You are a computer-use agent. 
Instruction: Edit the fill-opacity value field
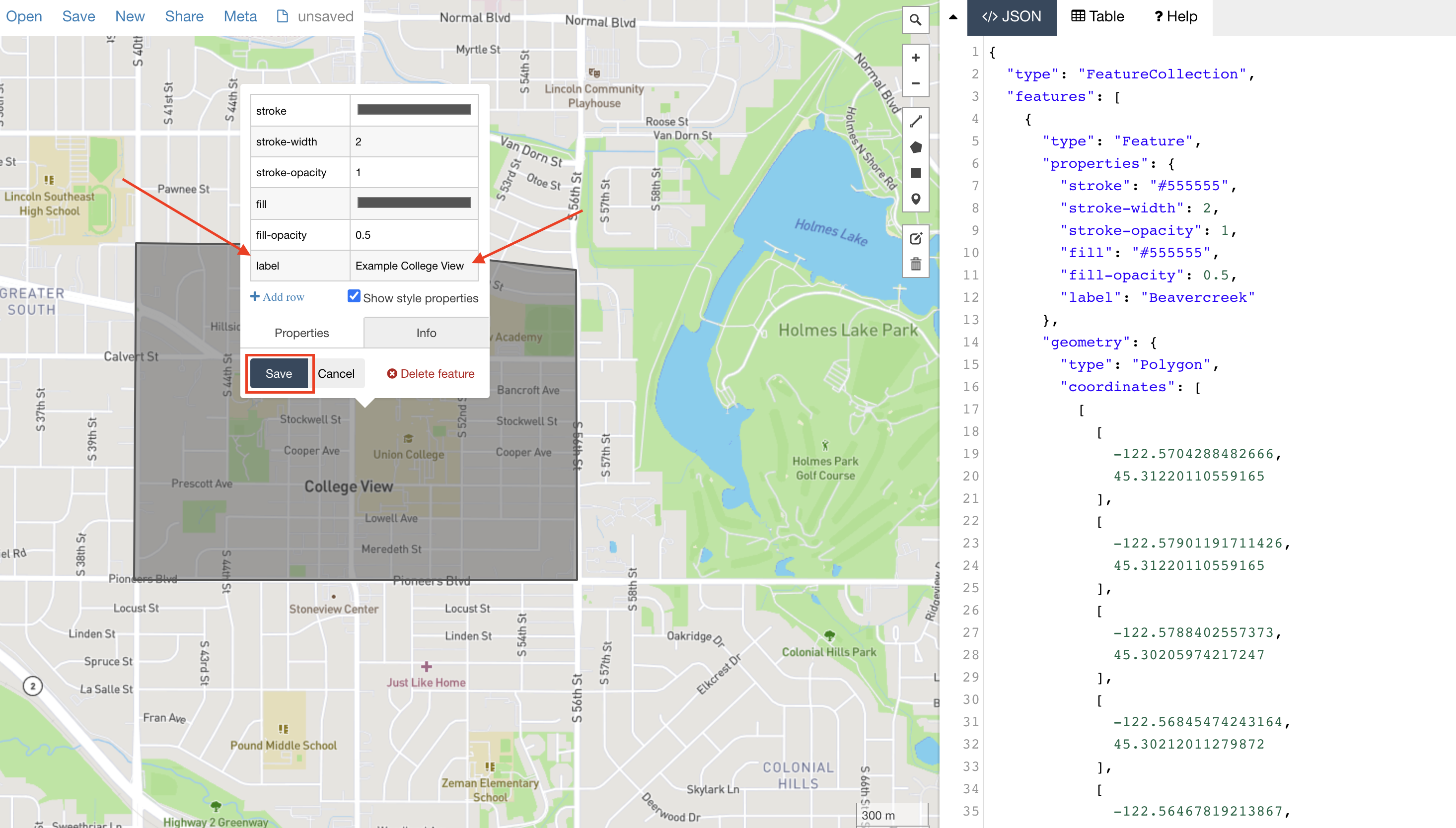(x=414, y=235)
